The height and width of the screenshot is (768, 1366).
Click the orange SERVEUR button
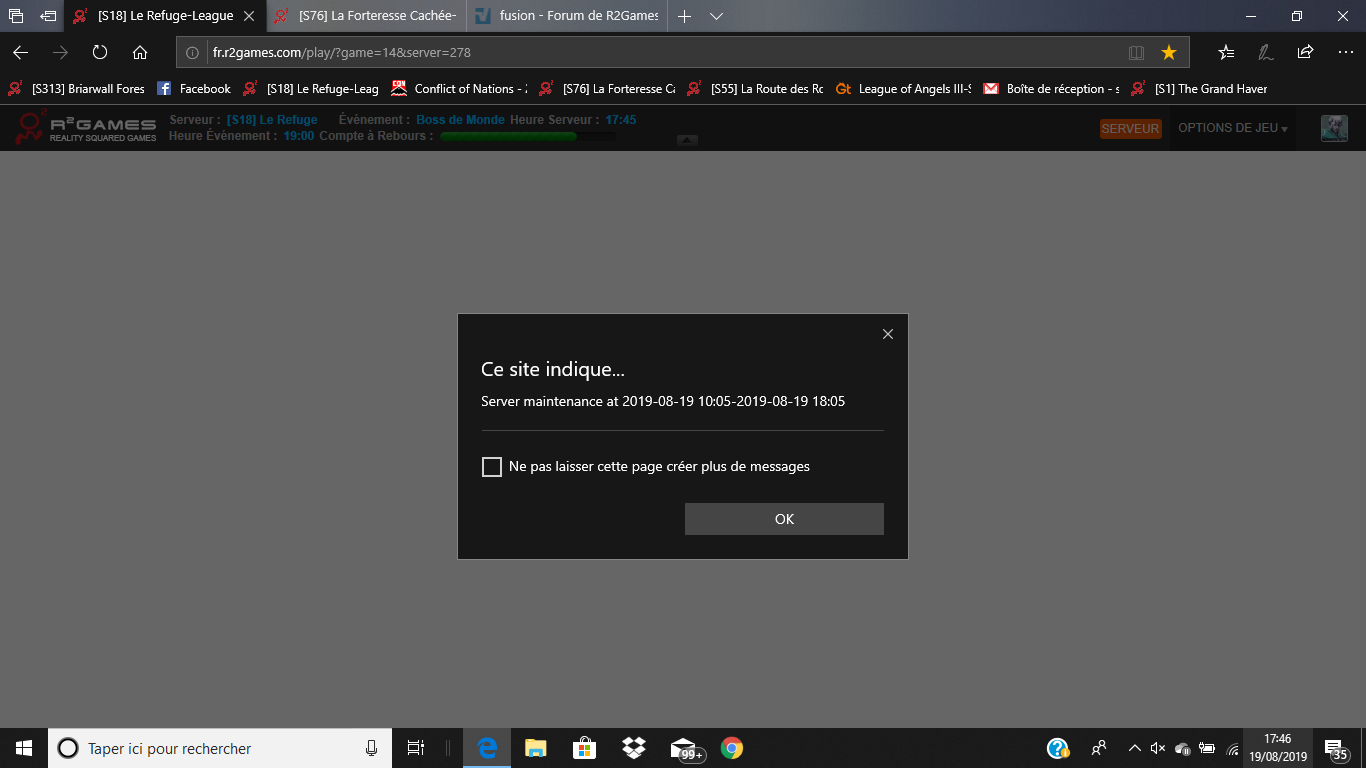(x=1130, y=129)
